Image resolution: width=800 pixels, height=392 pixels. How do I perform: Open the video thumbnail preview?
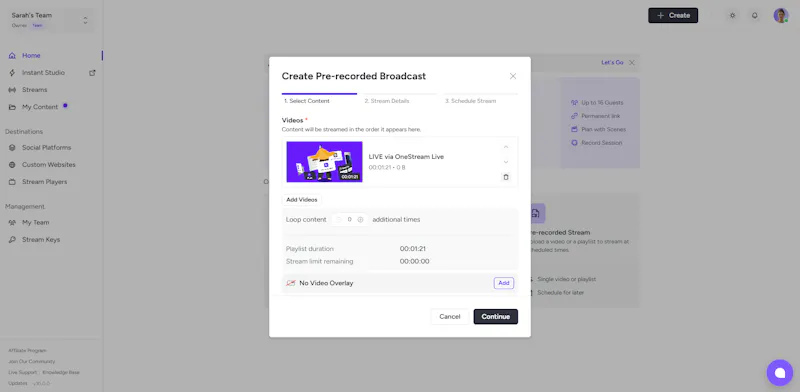pyautogui.click(x=324, y=162)
